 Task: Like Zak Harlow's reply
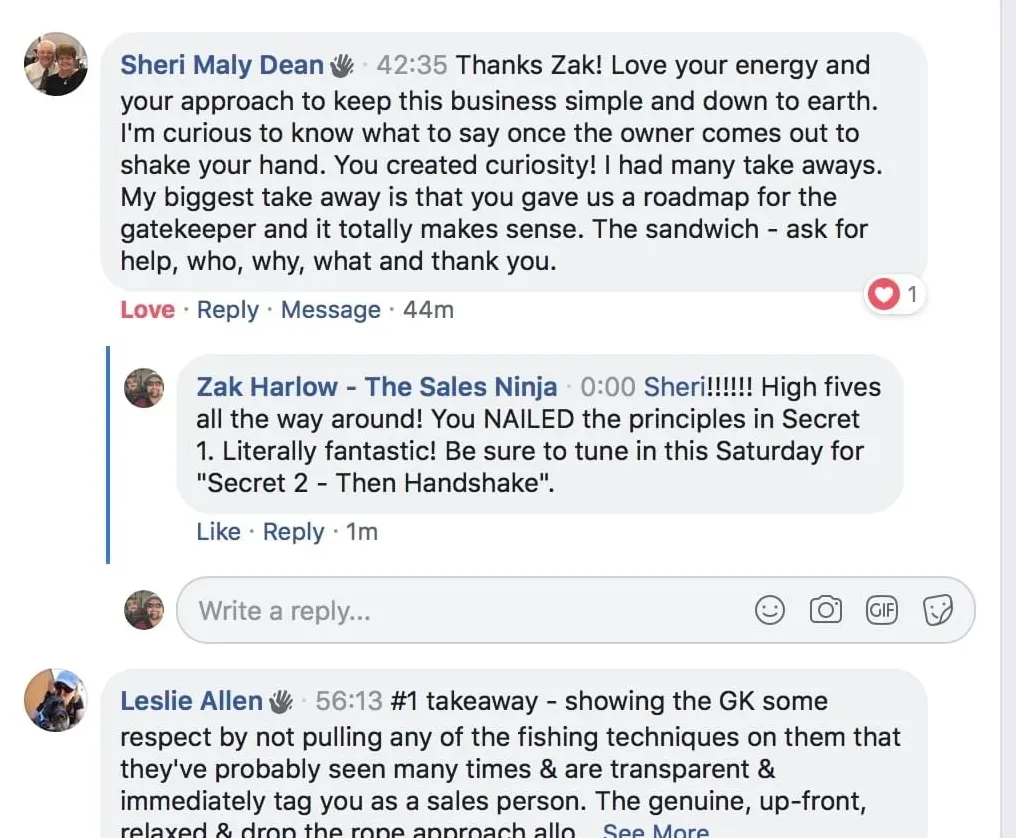[x=218, y=531]
